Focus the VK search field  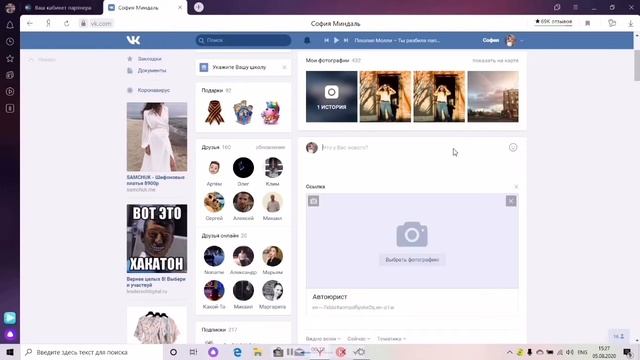243,40
